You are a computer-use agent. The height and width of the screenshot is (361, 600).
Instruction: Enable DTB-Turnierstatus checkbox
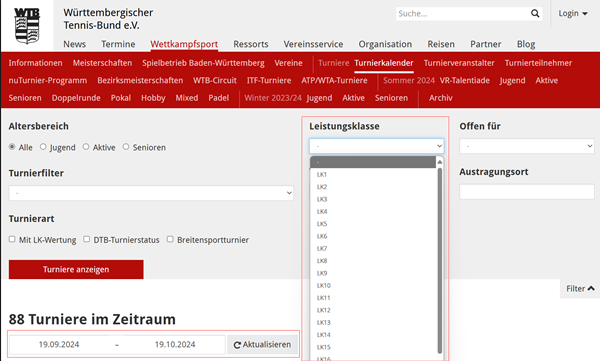click(87, 239)
